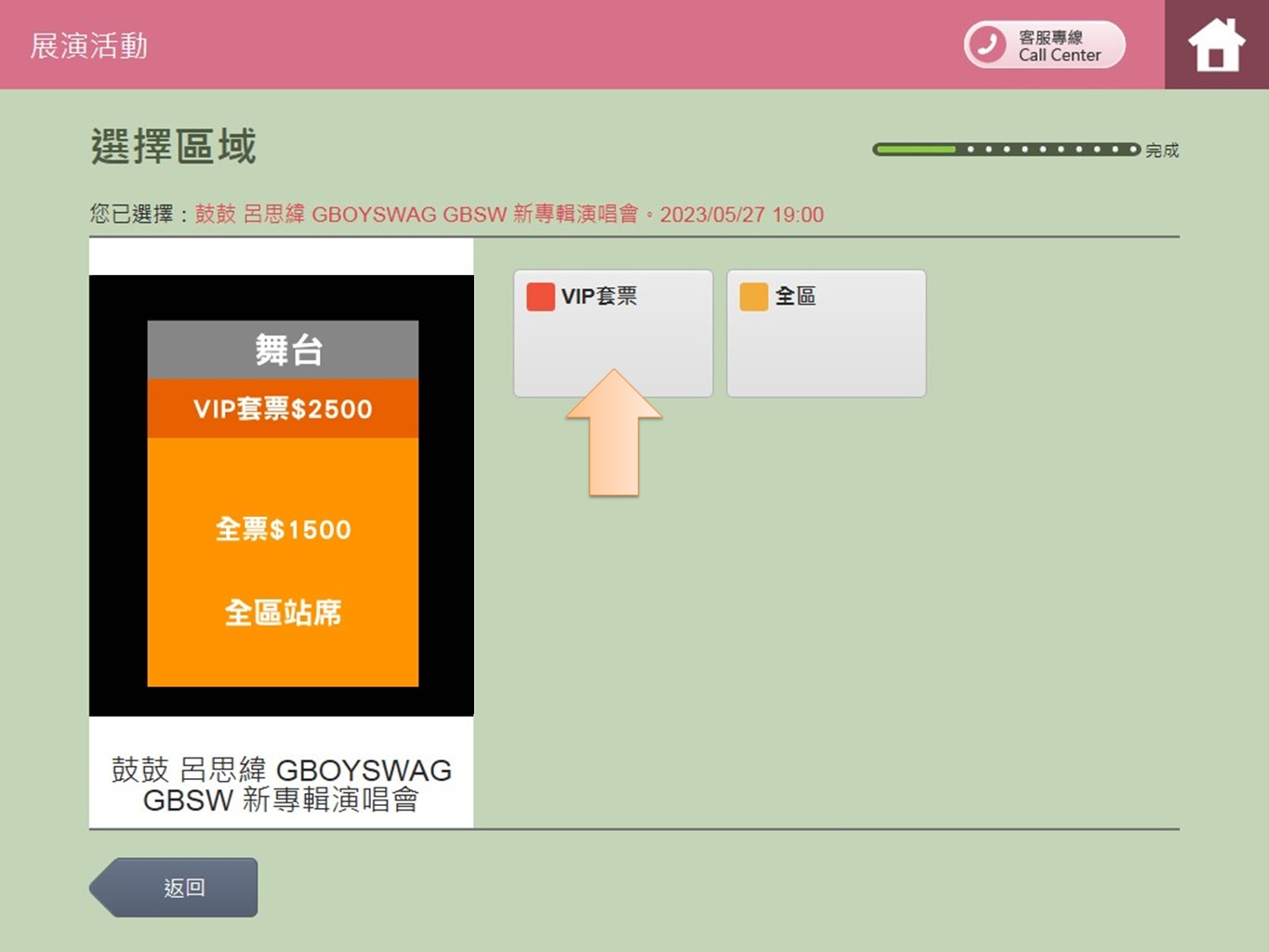Screen dimensions: 1269x952
Task: Click the orange 全區 color square
Action: click(753, 297)
